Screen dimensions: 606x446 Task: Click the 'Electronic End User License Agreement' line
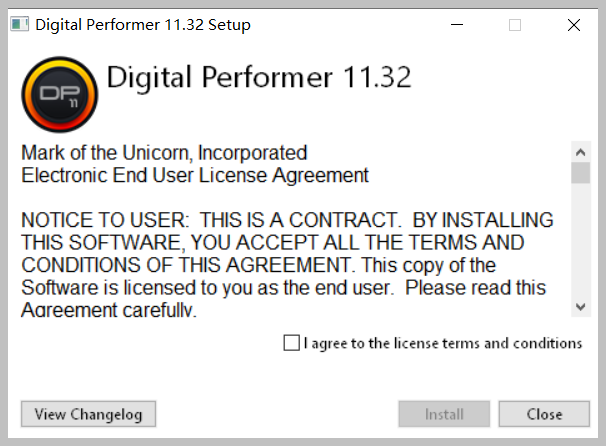[x=195, y=175]
